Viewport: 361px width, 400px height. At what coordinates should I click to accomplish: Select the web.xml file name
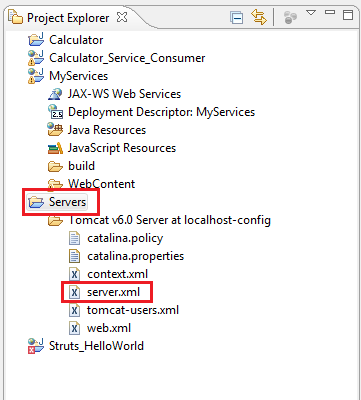tap(109, 328)
